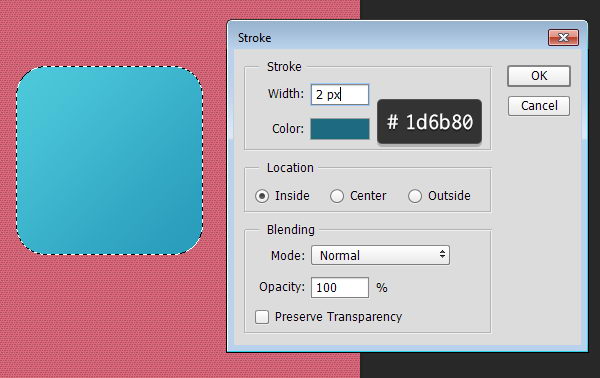
Task: Click the arrows on the Mode combo box
Action: click(442, 254)
